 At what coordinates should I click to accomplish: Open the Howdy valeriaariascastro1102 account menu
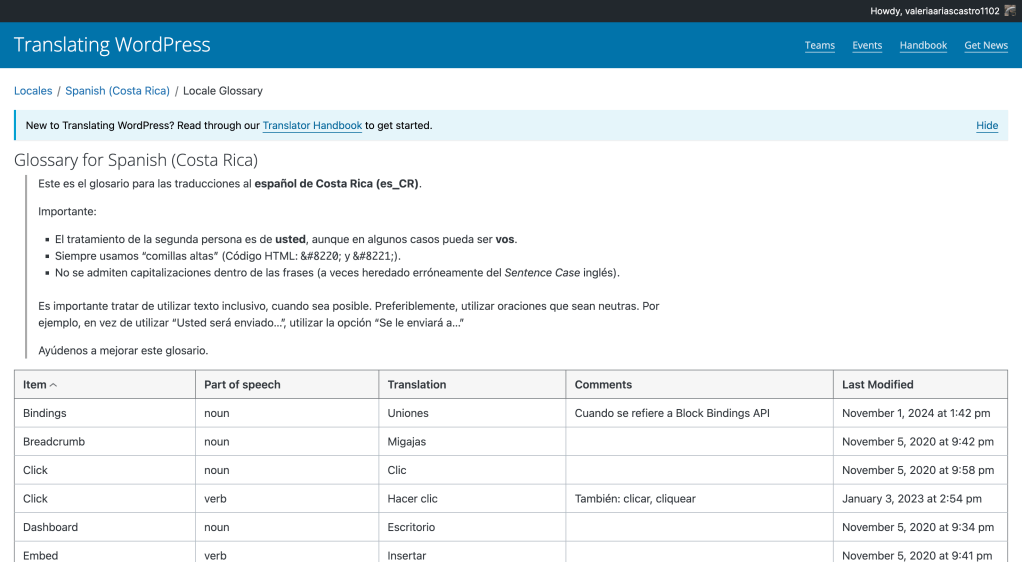click(934, 11)
